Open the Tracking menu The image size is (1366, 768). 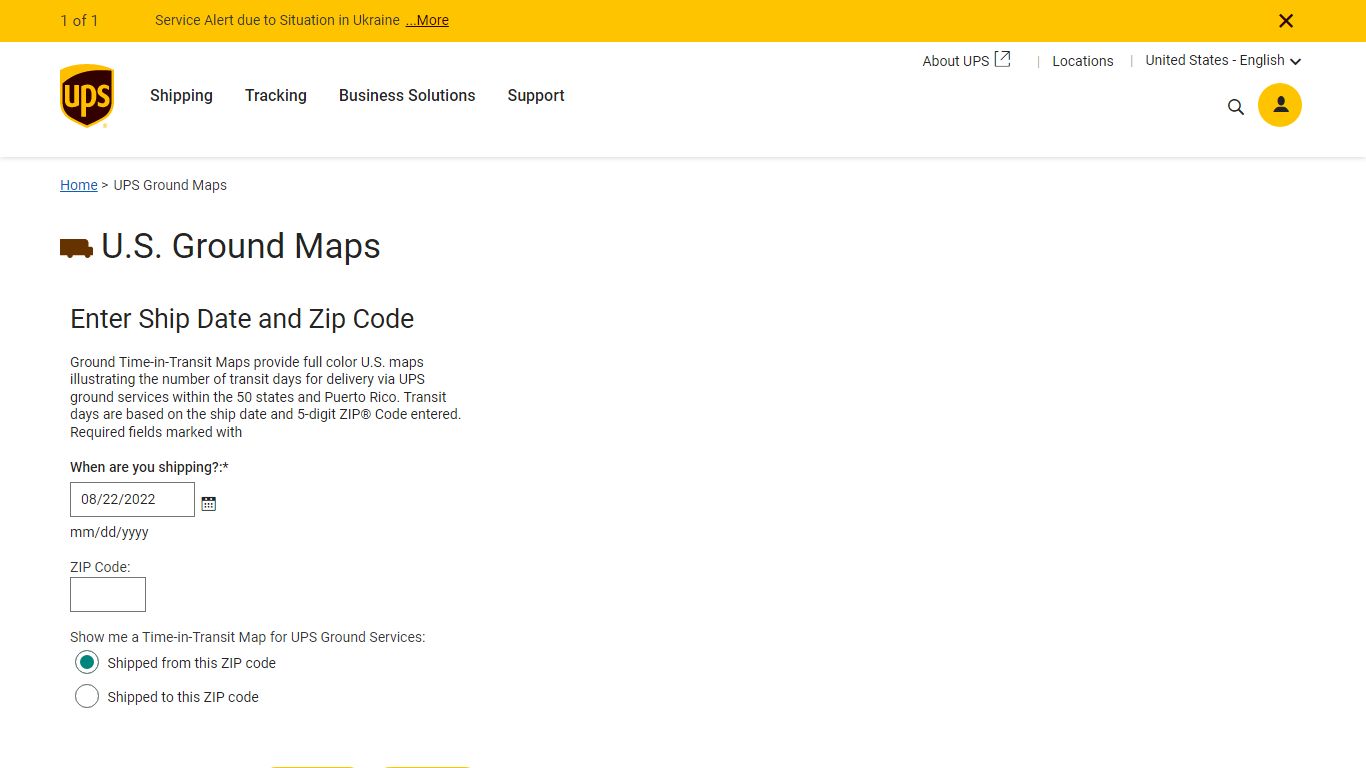pos(276,95)
